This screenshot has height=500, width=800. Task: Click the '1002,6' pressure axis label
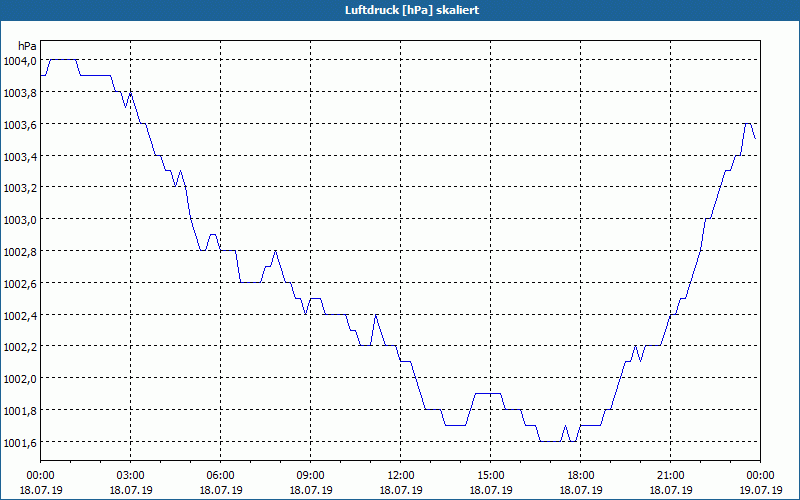(x=19, y=284)
